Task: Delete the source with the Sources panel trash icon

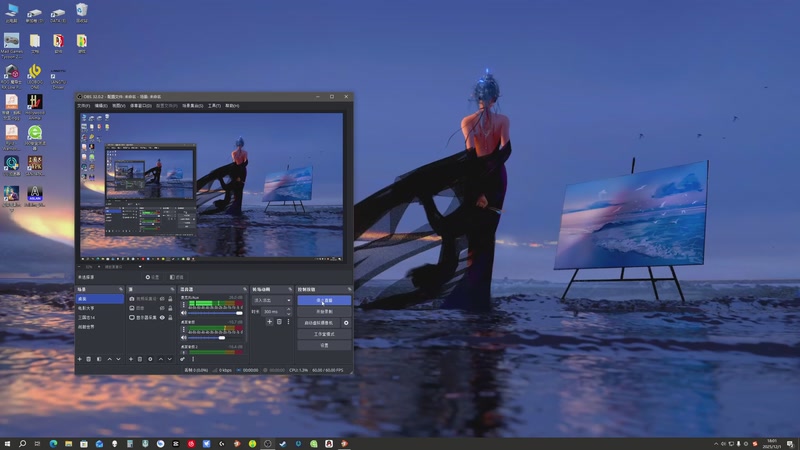Action: 140,359
